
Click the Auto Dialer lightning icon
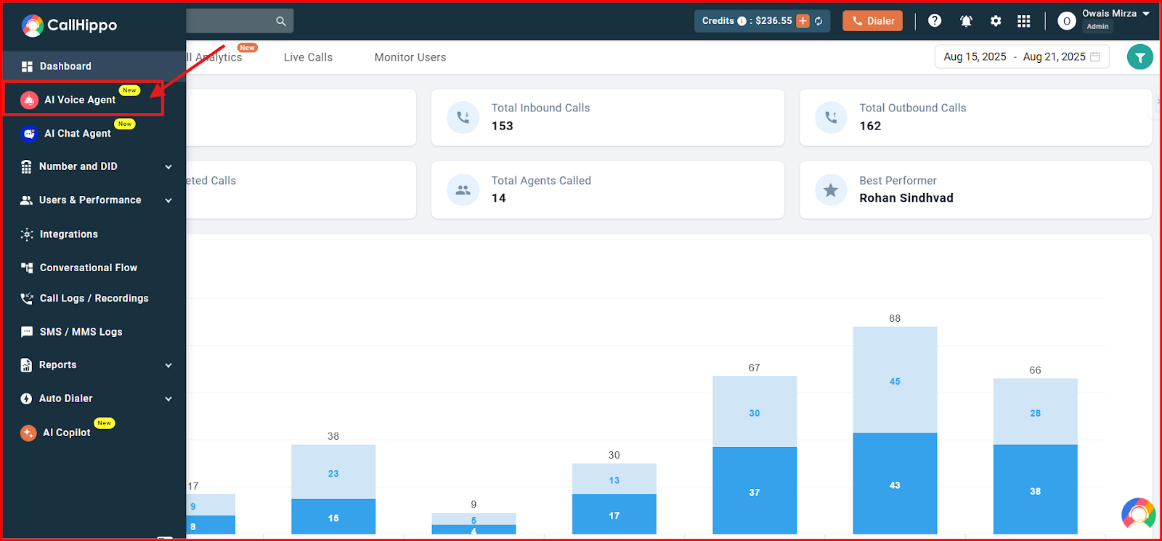(x=27, y=399)
